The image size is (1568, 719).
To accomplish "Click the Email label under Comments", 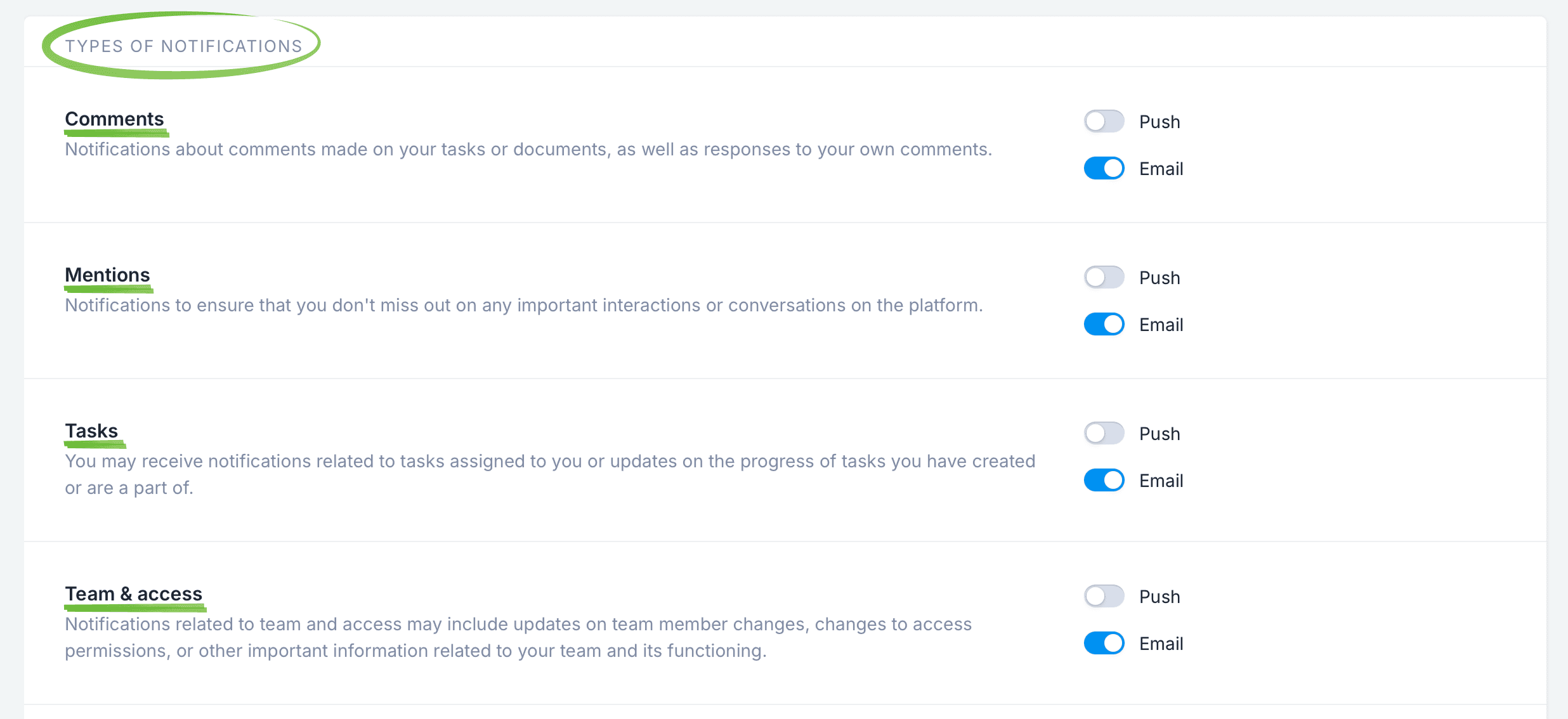I will [1161, 169].
